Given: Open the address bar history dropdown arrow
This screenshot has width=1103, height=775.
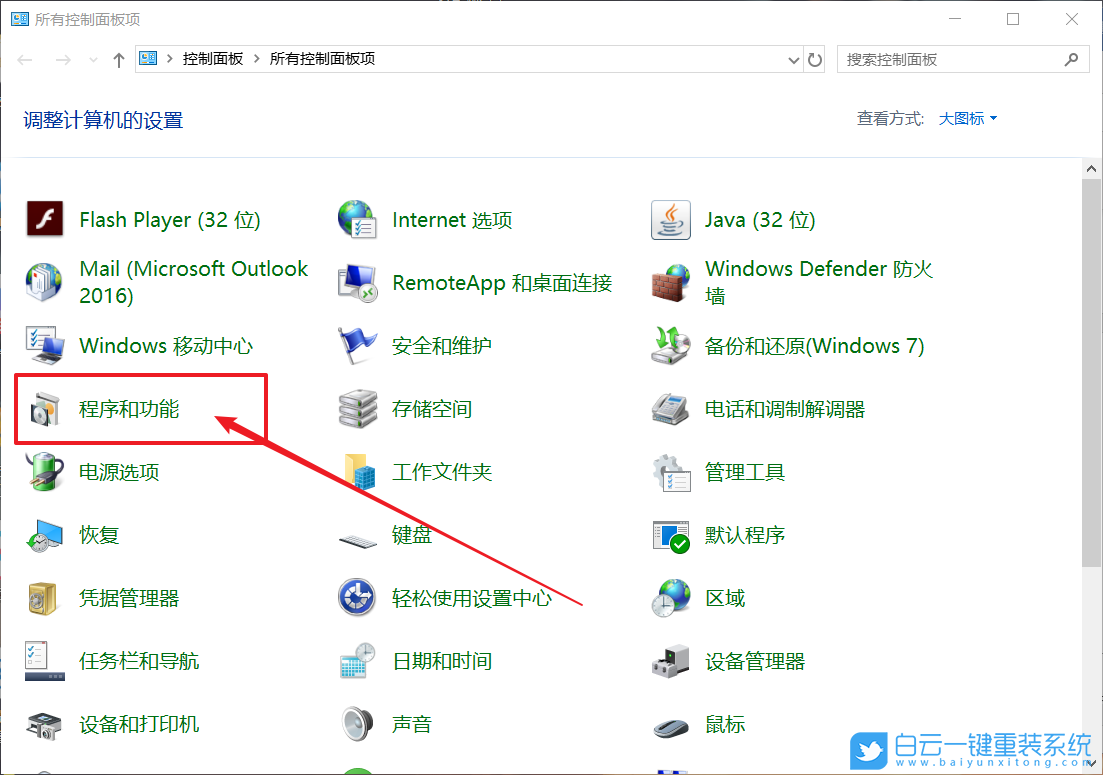Looking at the screenshot, I should (793, 59).
